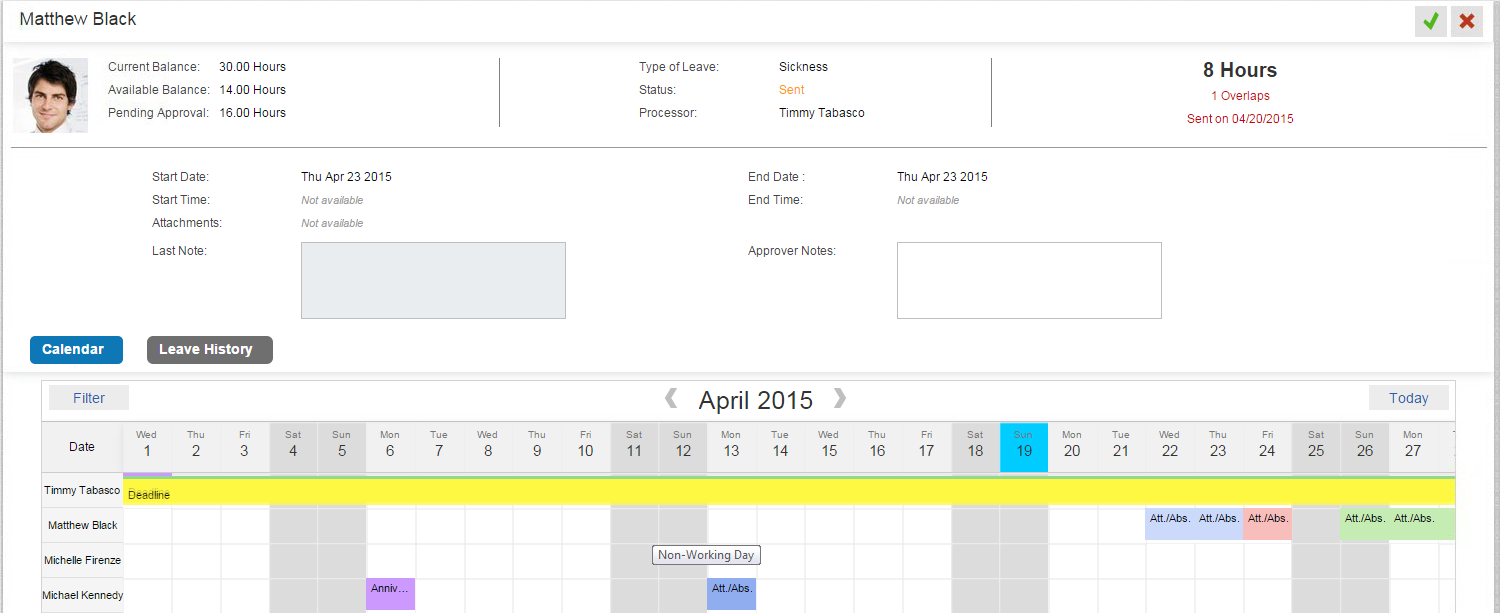Open Michael Kennedy's Anniversary event on April 6

390,594
